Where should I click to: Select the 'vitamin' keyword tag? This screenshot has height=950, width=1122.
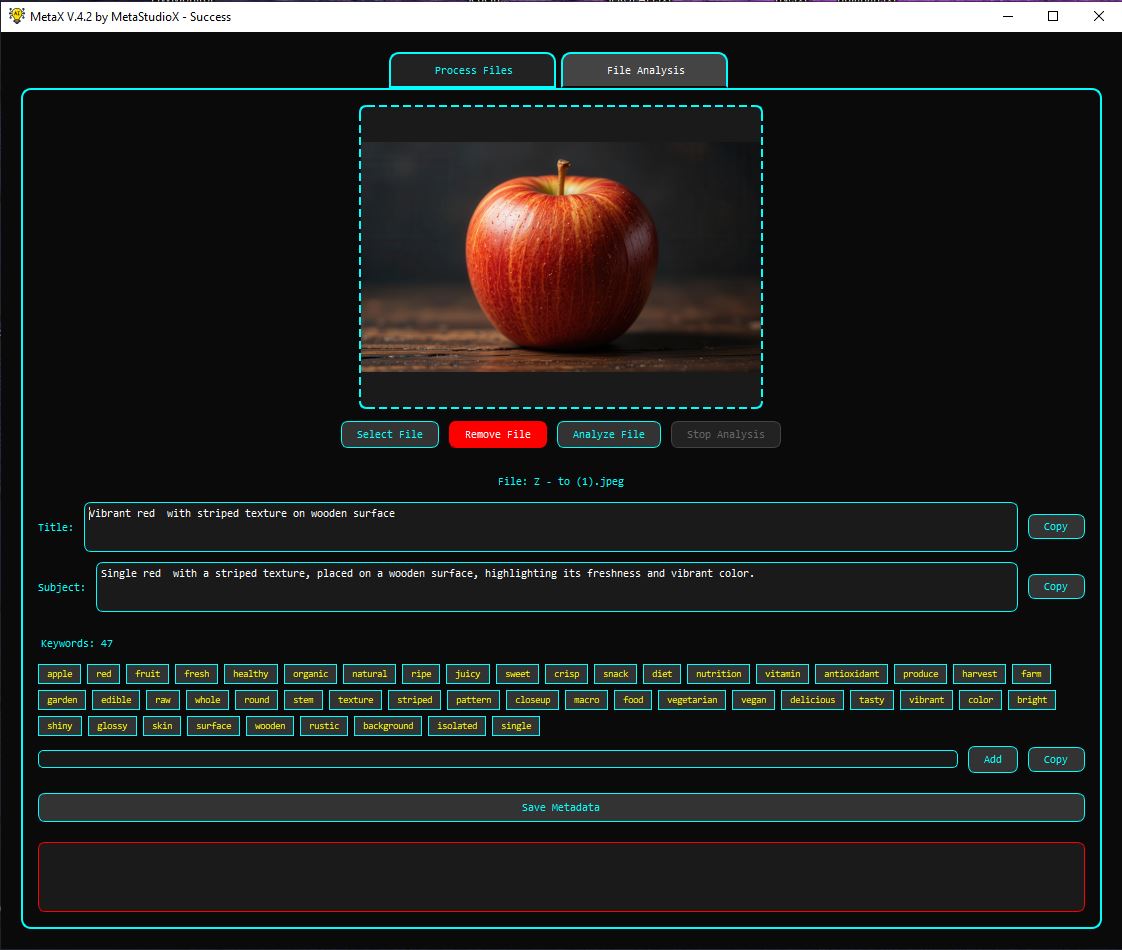tap(782, 674)
